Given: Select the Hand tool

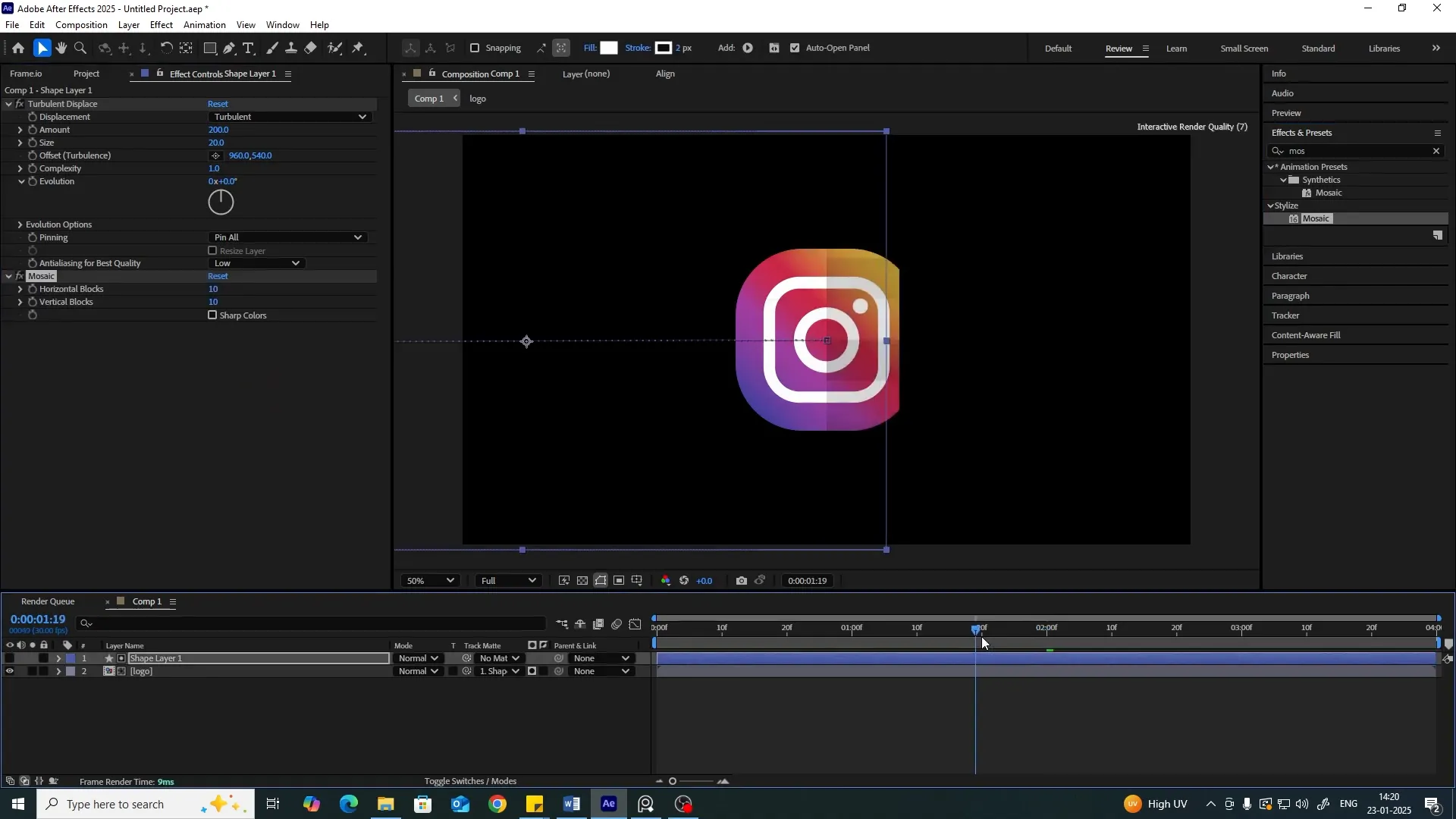Looking at the screenshot, I should tap(61, 49).
